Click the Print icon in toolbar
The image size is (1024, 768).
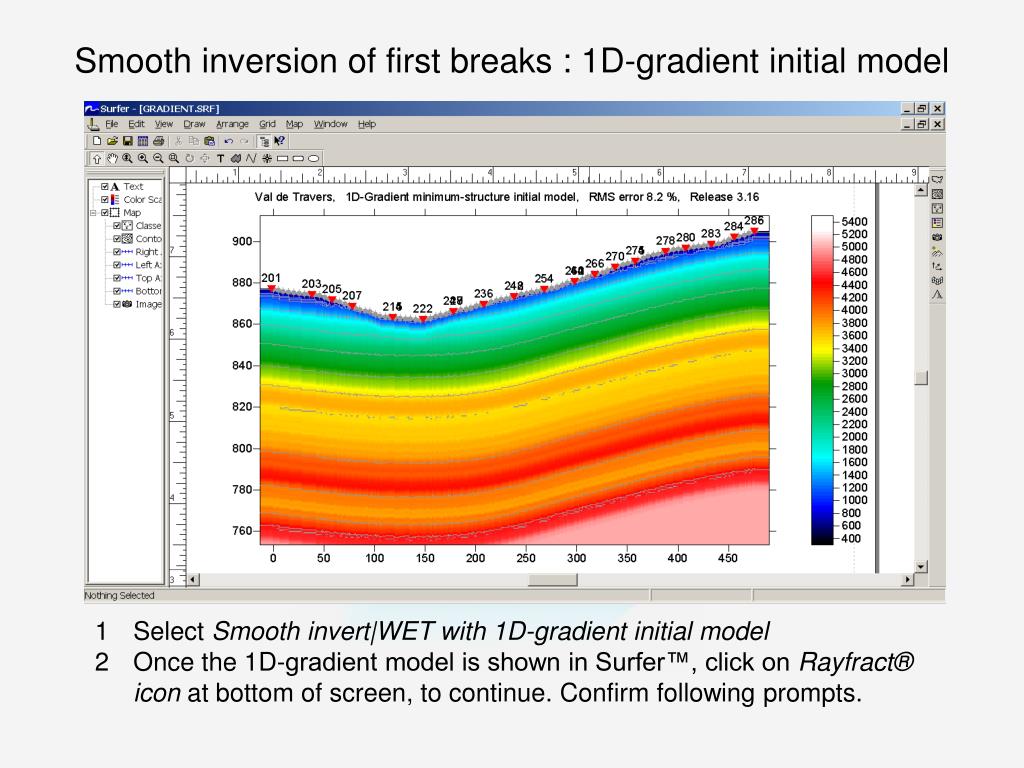[x=158, y=141]
